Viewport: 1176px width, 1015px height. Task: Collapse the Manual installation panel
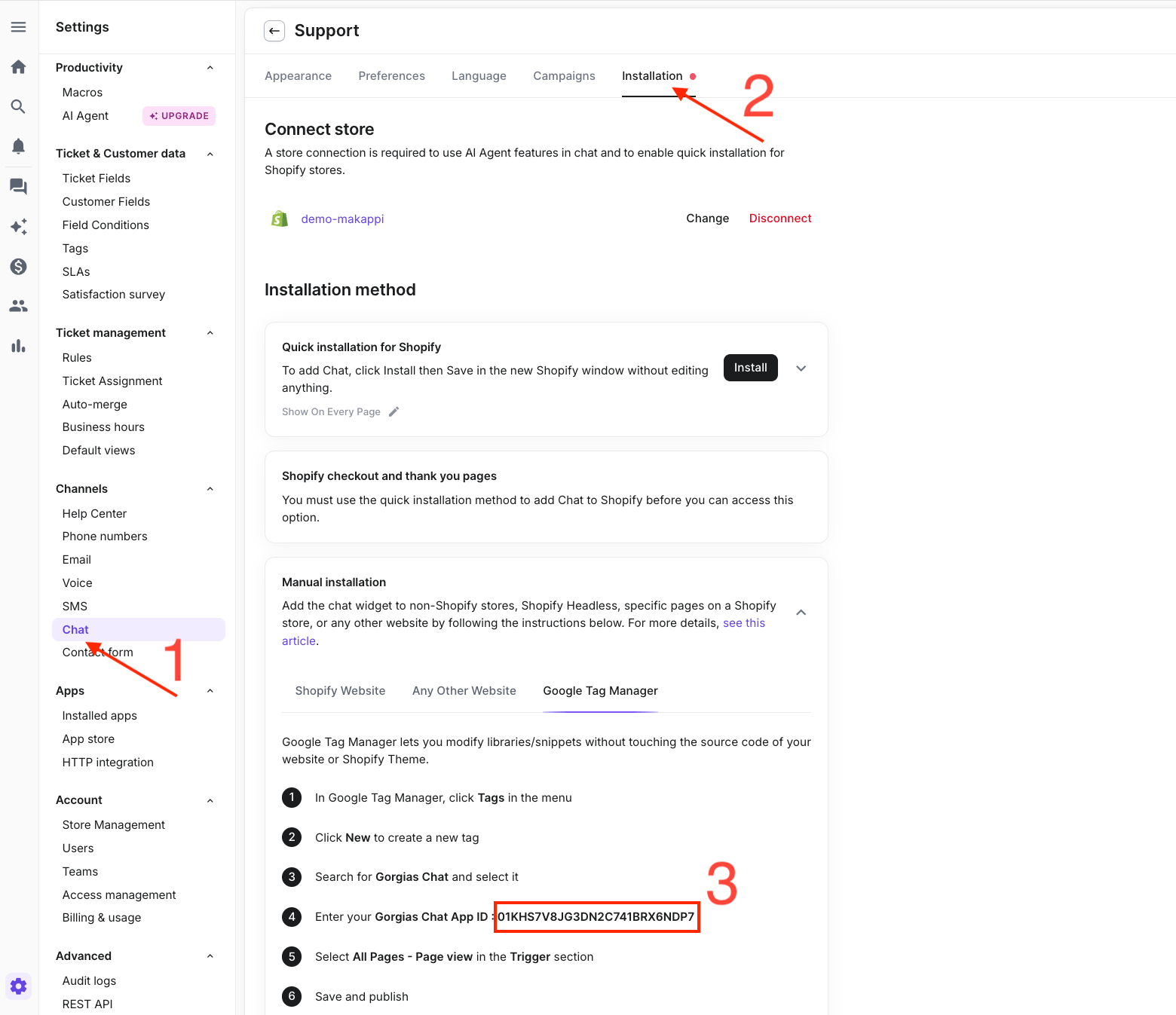[x=801, y=613]
